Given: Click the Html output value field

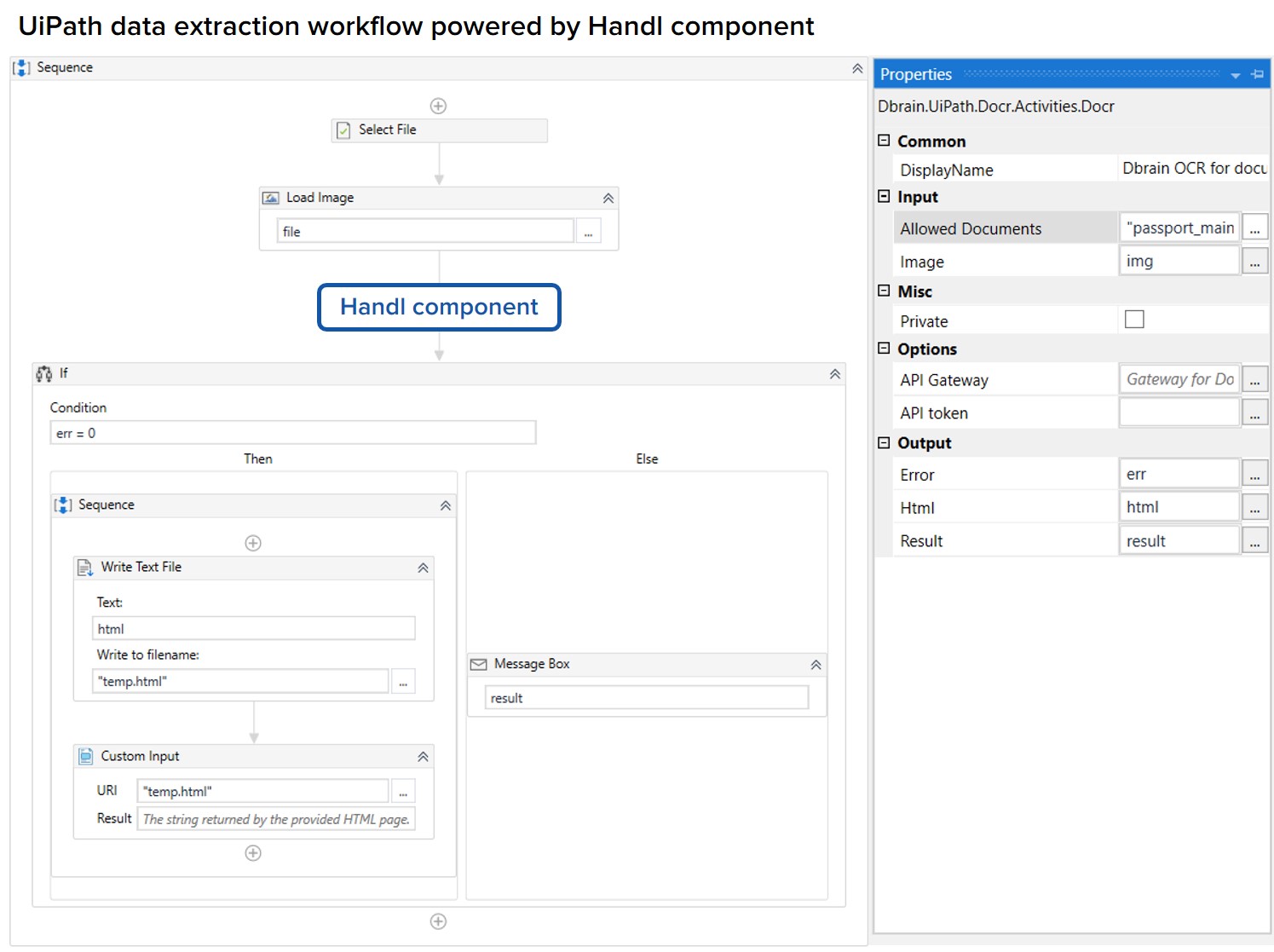Looking at the screenshot, I should [x=1179, y=507].
